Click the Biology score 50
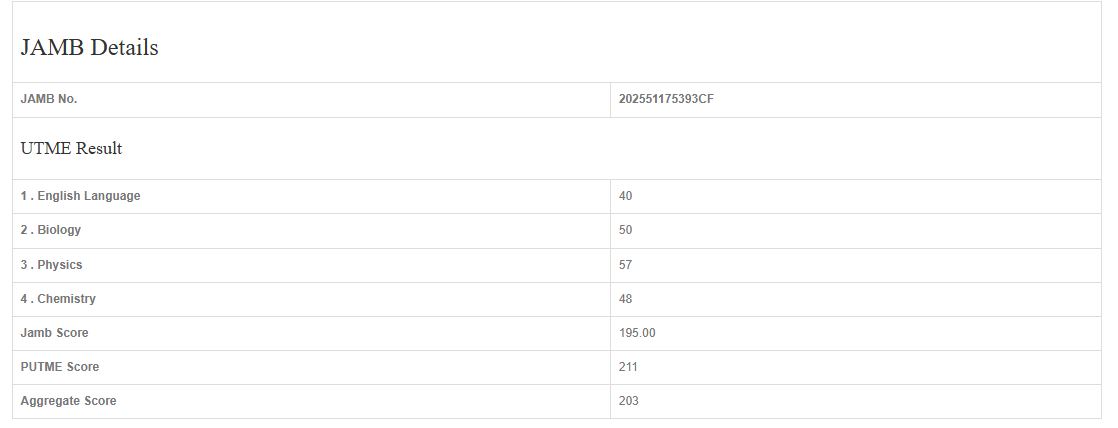Viewport: 1118px width, 428px height. click(626, 230)
